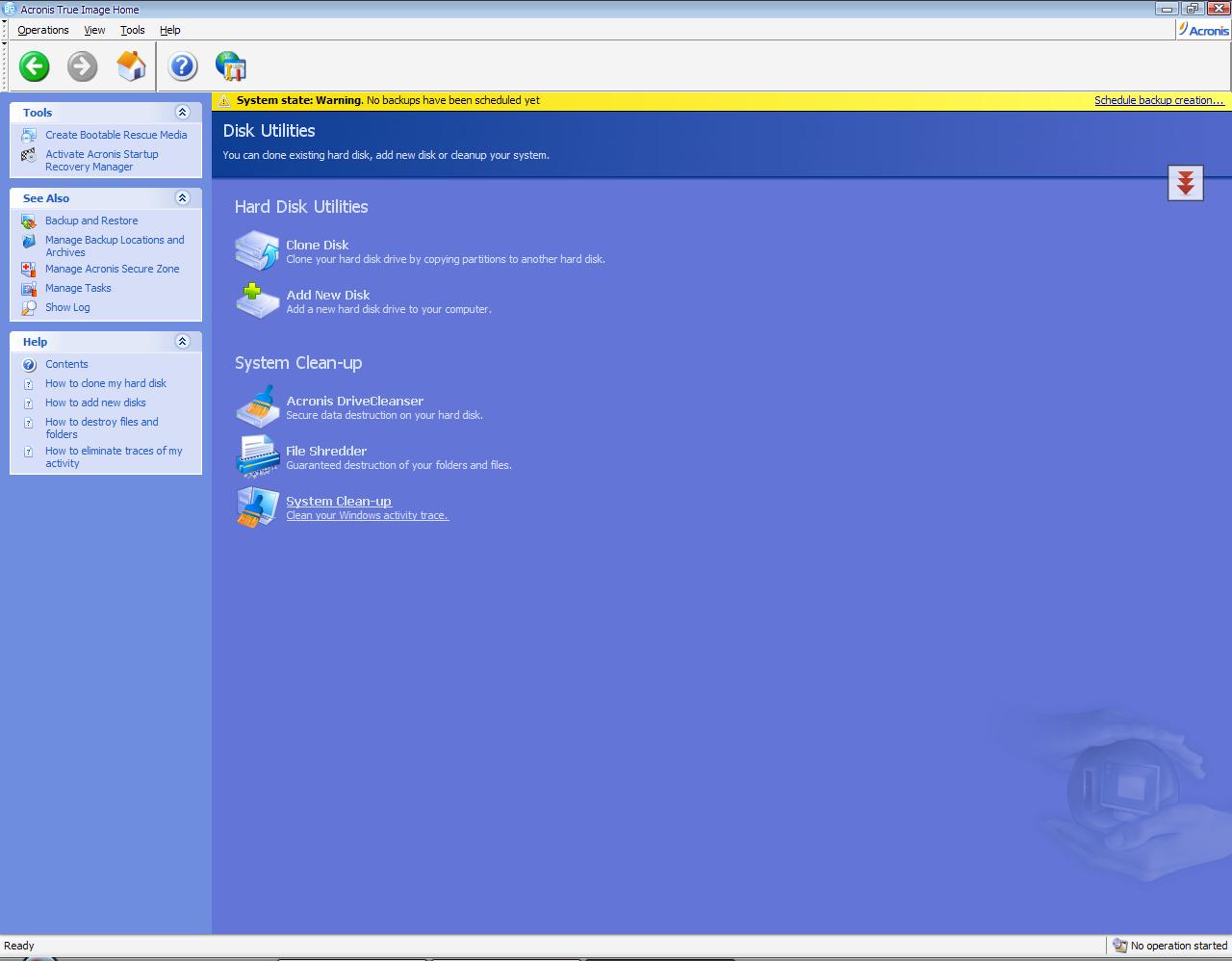Open Manage Backup Locations and Archives
Image resolution: width=1232 pixels, height=961 pixels.
pyautogui.click(x=115, y=246)
